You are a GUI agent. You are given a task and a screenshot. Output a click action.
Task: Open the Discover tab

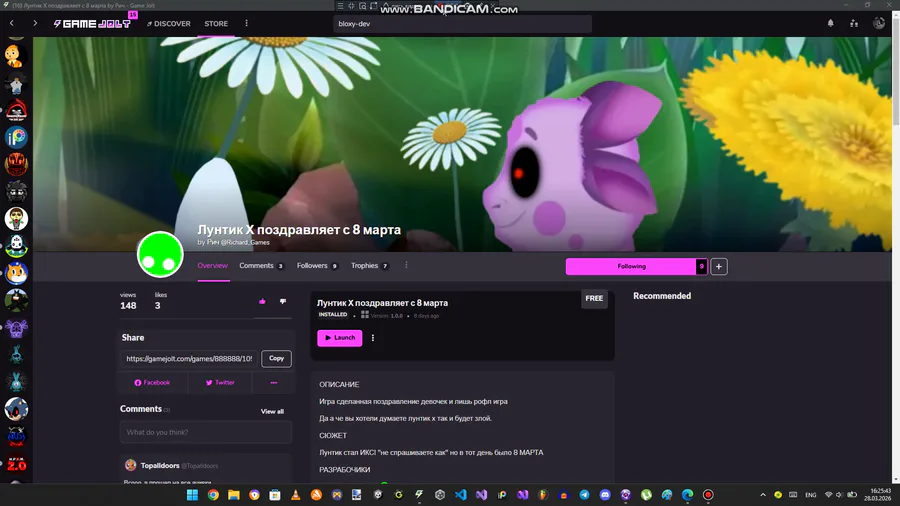coord(169,24)
